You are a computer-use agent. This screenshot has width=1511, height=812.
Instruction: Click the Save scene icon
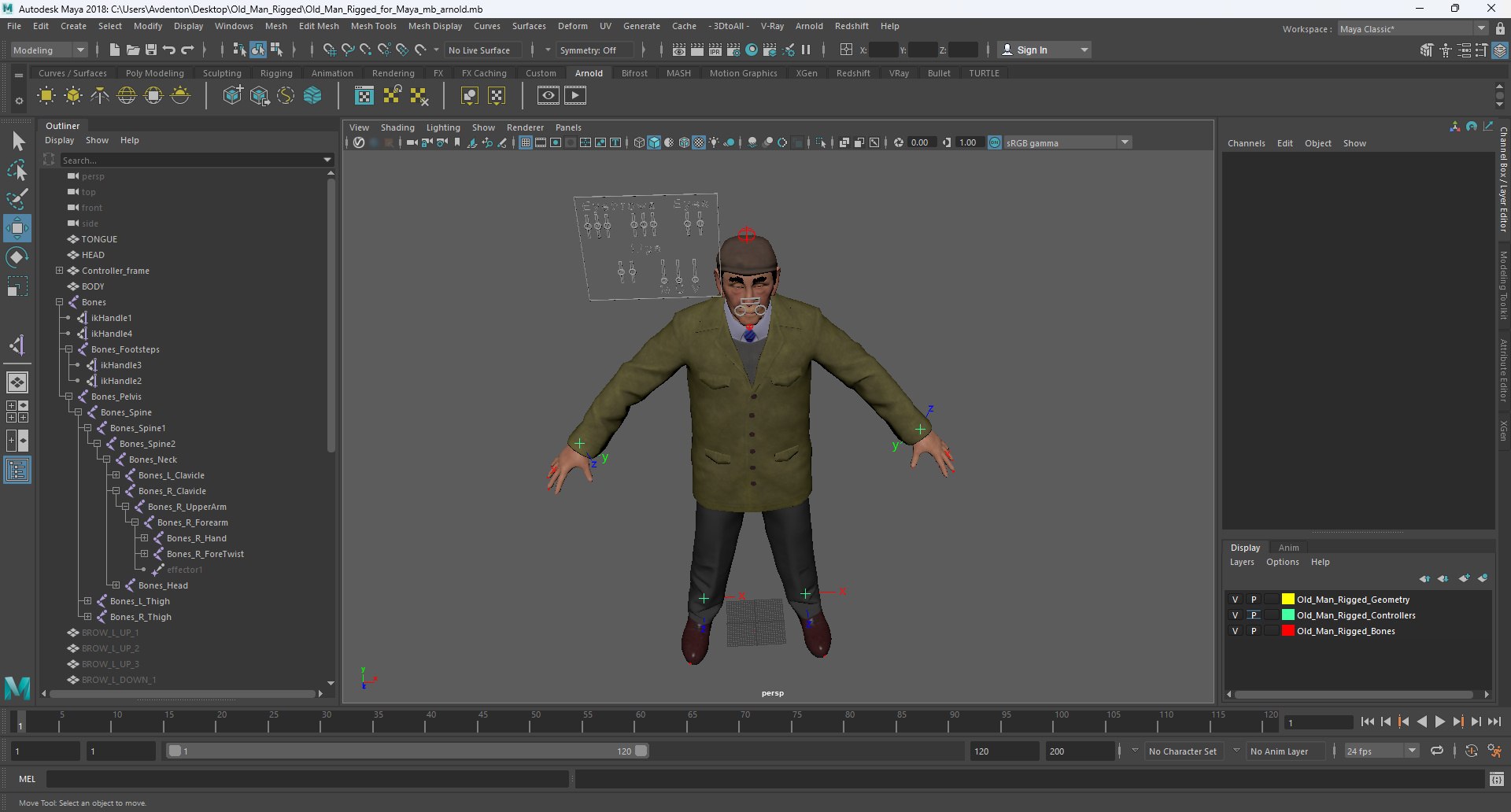coord(150,50)
